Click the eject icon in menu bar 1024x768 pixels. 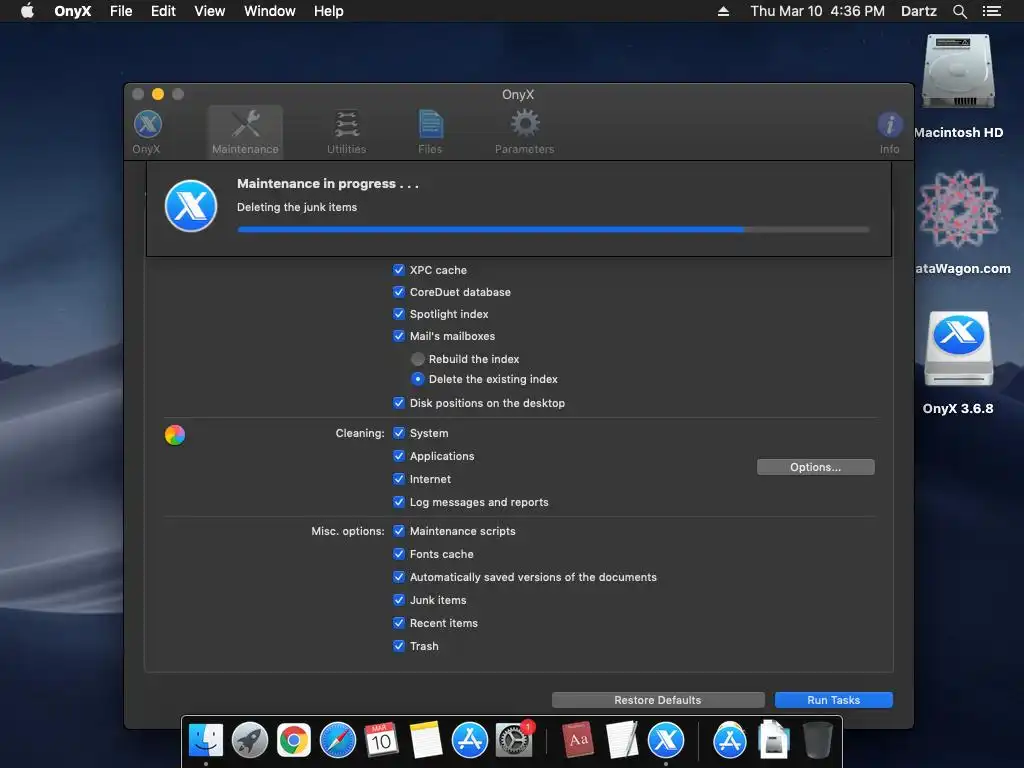click(x=723, y=11)
